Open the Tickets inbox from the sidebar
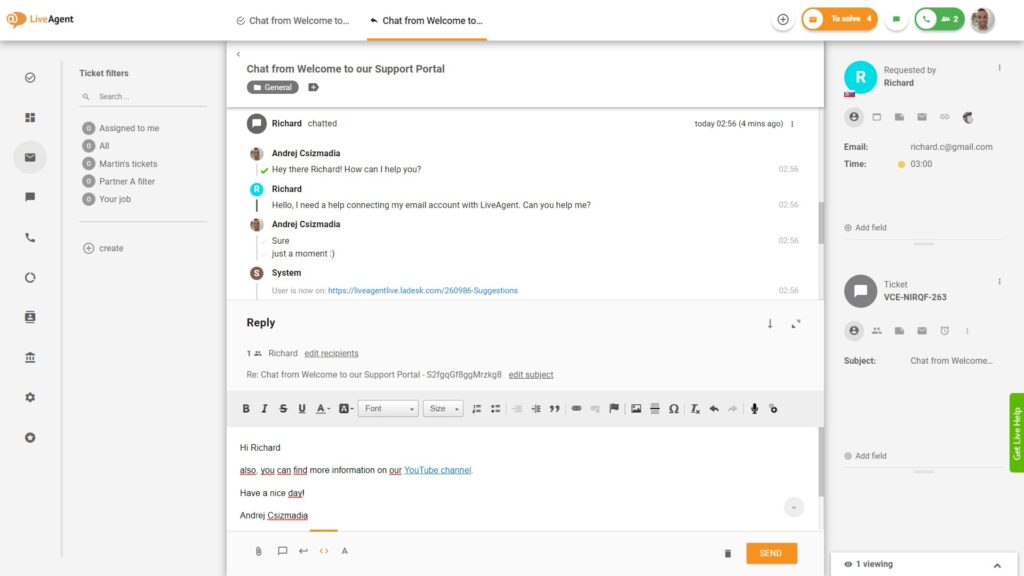 pos(30,158)
